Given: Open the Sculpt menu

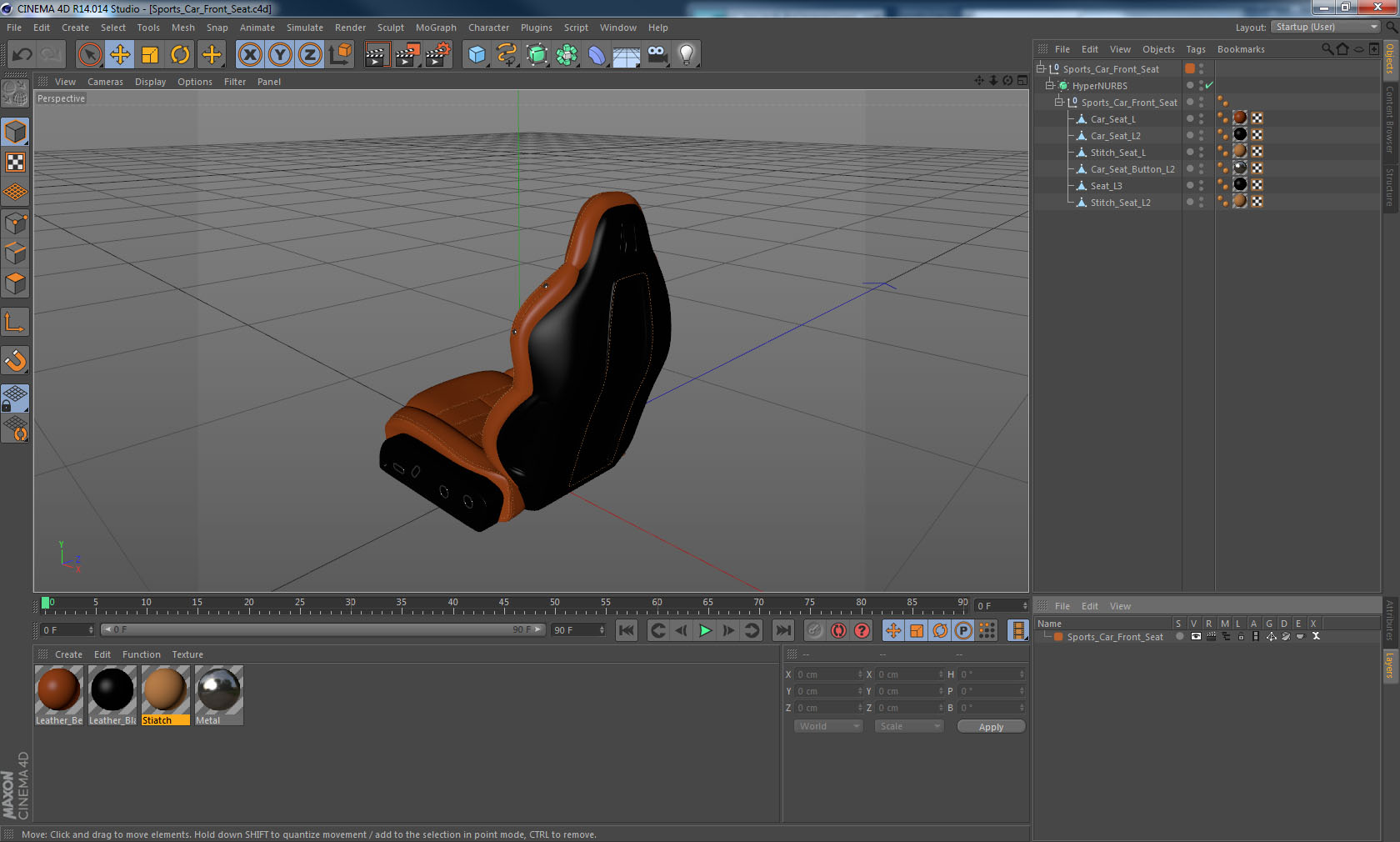Looking at the screenshot, I should tap(390, 28).
